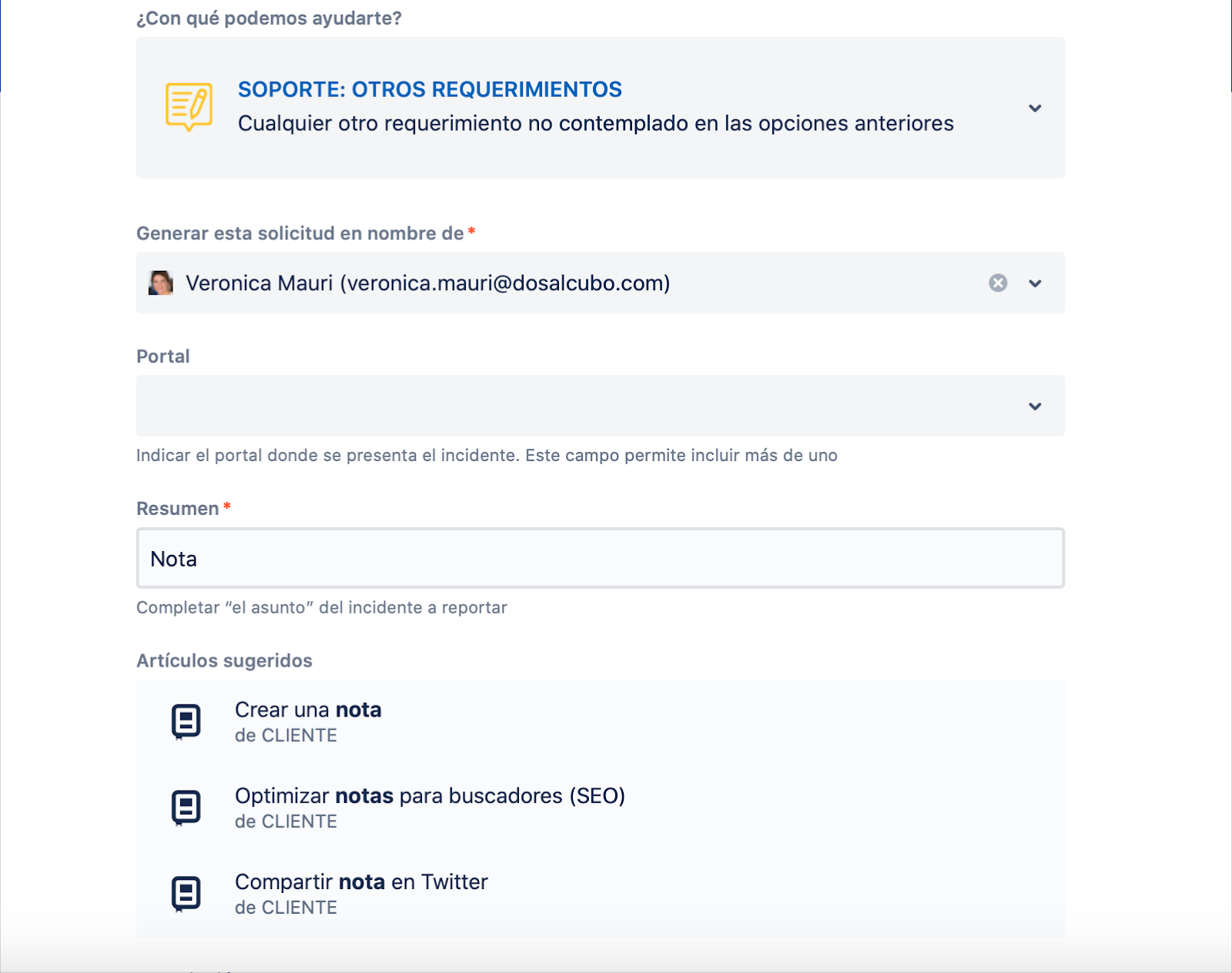1232x973 pixels.
Task: Click the article icon beside Crear una nota
Action: click(186, 722)
